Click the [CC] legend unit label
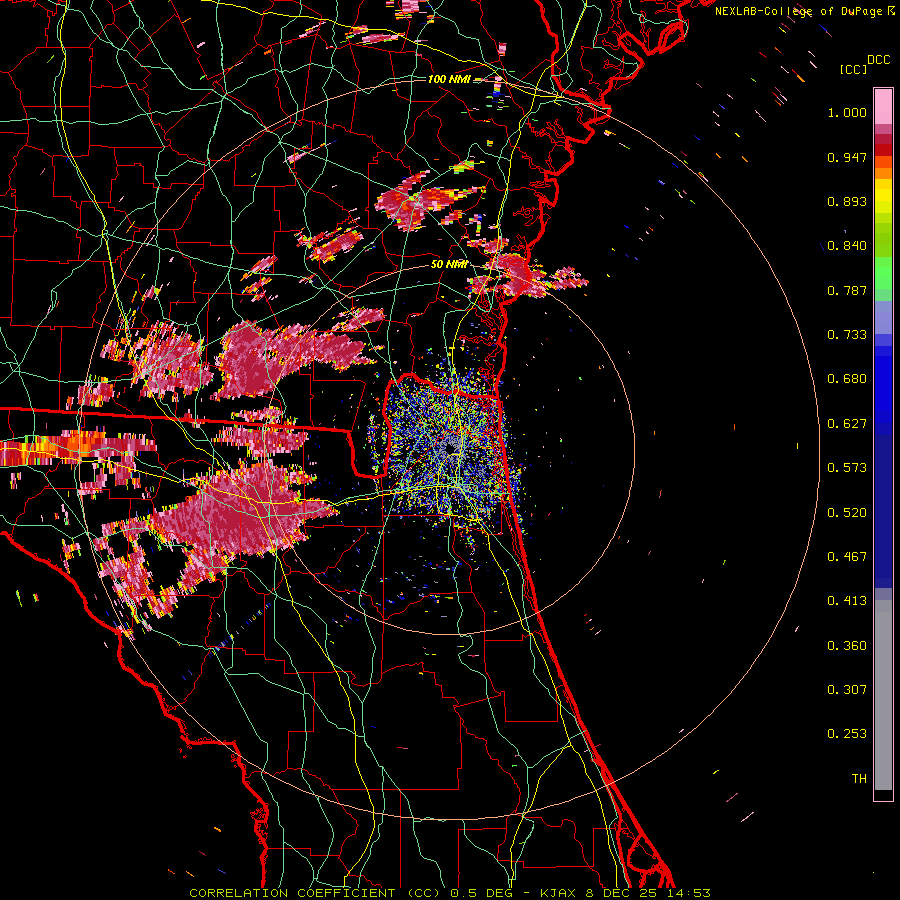 point(853,69)
